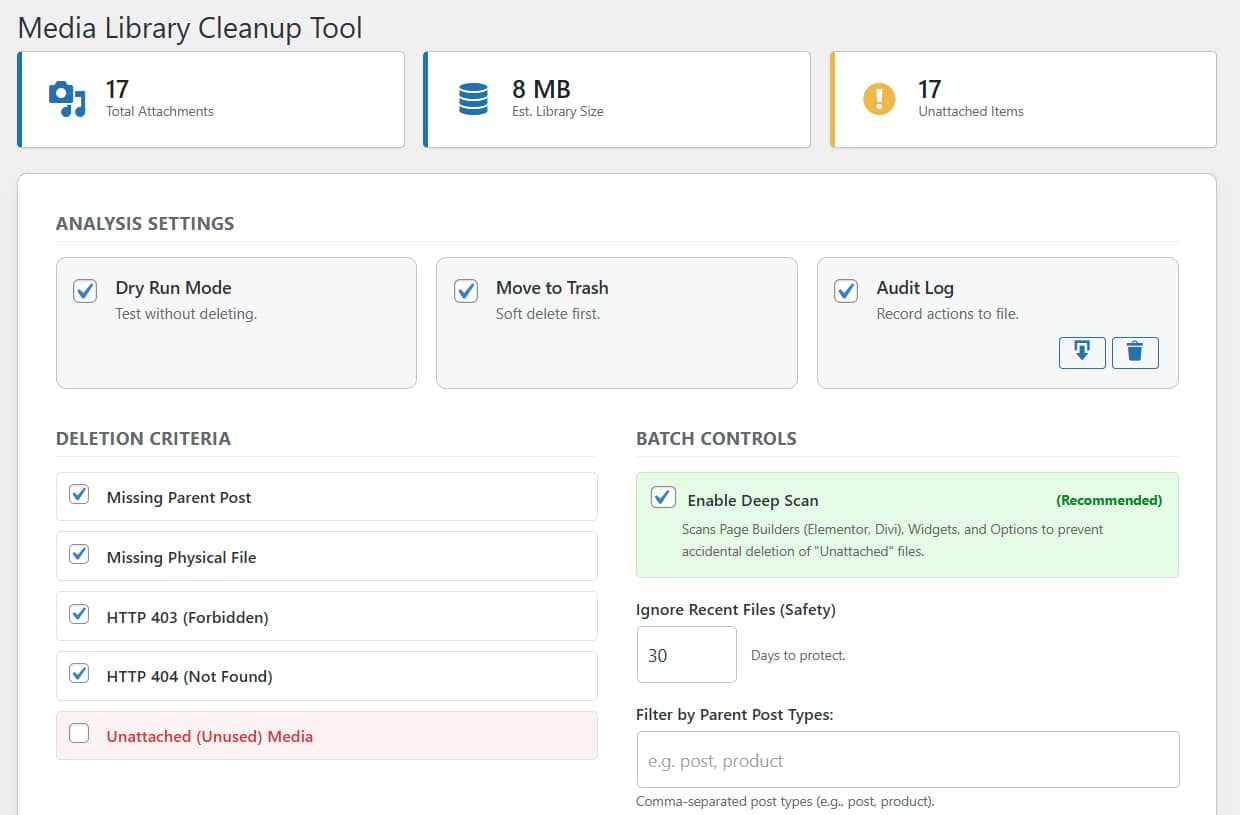The image size is (1240, 815).
Task: Uncheck the Missing Parent Post criterion
Action: pos(78,493)
